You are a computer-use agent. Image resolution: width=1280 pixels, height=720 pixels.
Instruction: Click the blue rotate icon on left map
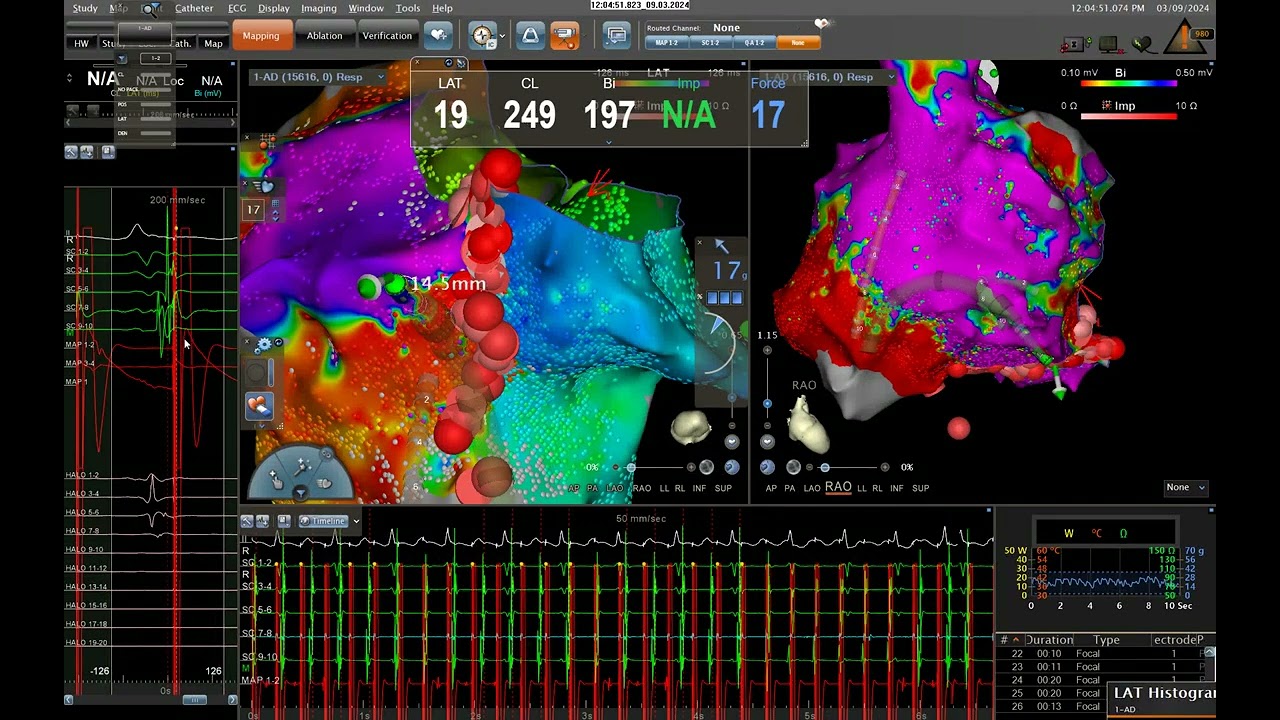coord(731,467)
